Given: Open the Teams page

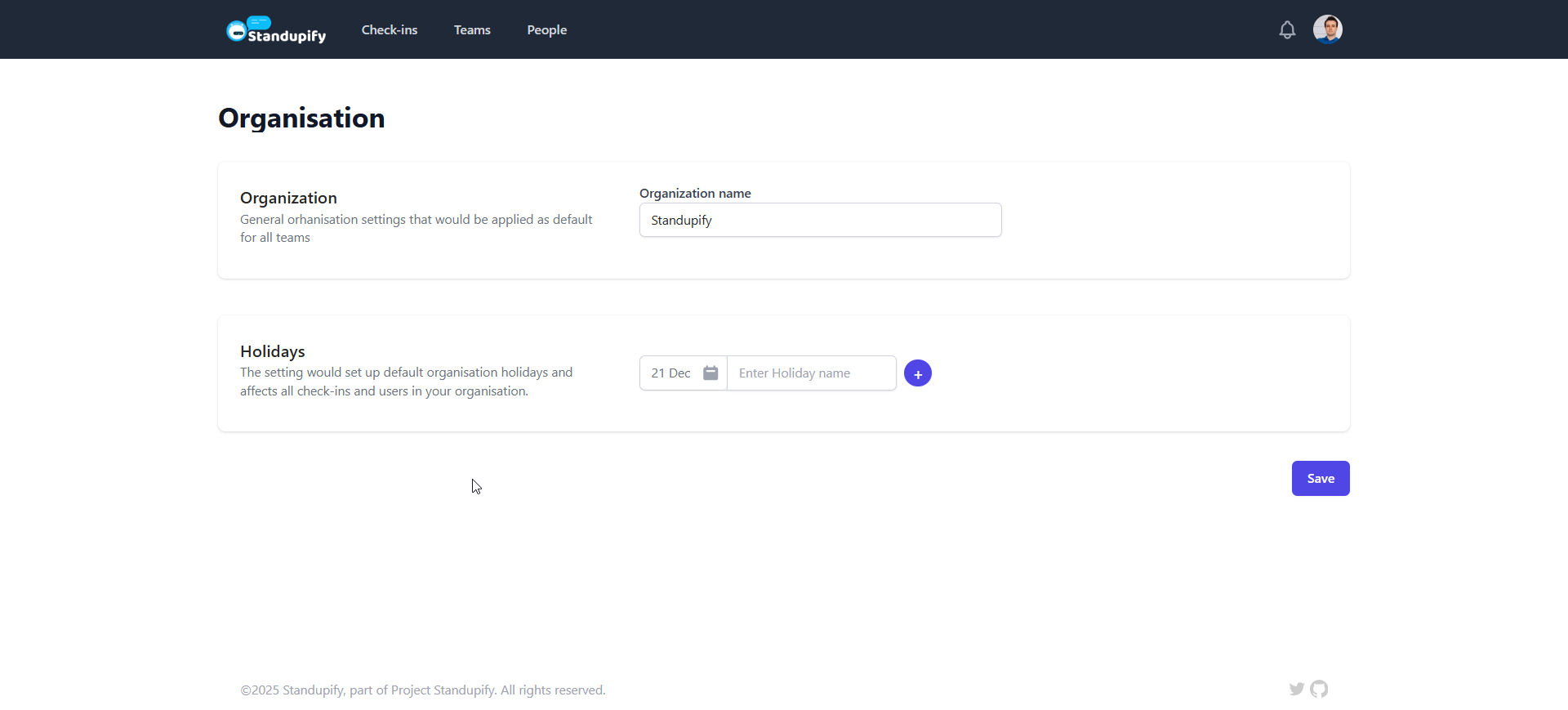Looking at the screenshot, I should [472, 30].
